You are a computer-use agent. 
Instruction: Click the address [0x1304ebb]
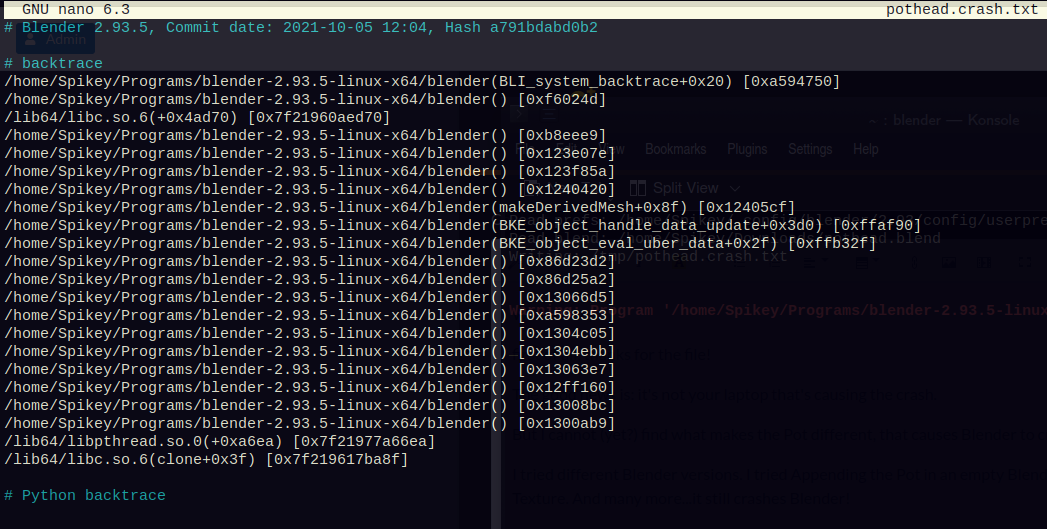pos(566,352)
